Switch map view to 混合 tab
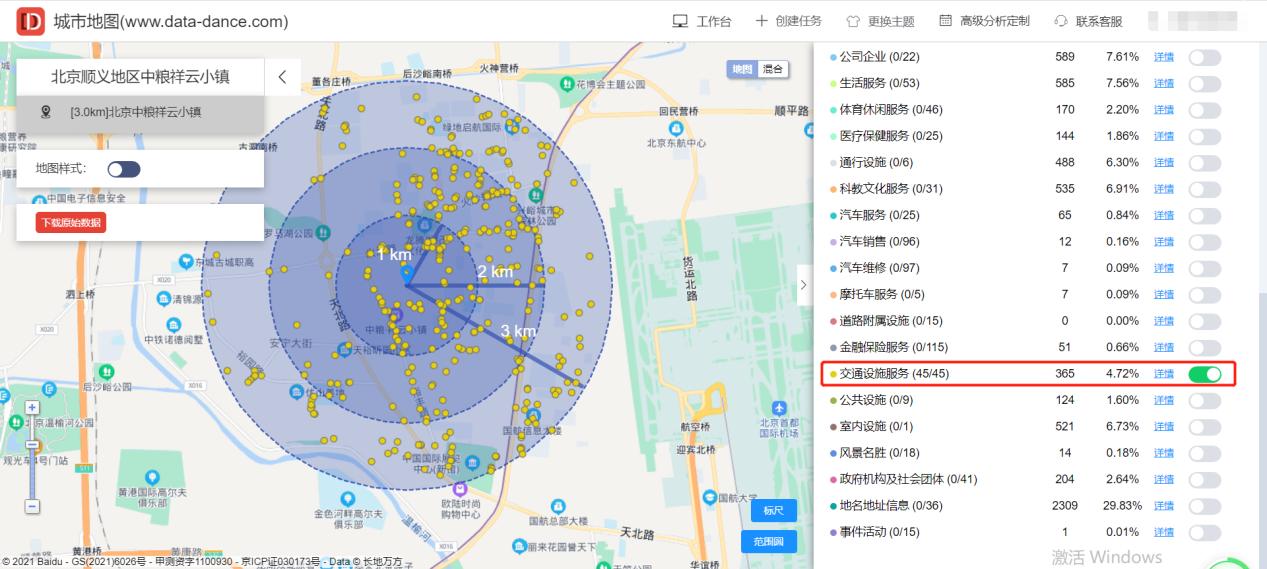The width and height of the screenshot is (1267, 569). click(x=772, y=69)
